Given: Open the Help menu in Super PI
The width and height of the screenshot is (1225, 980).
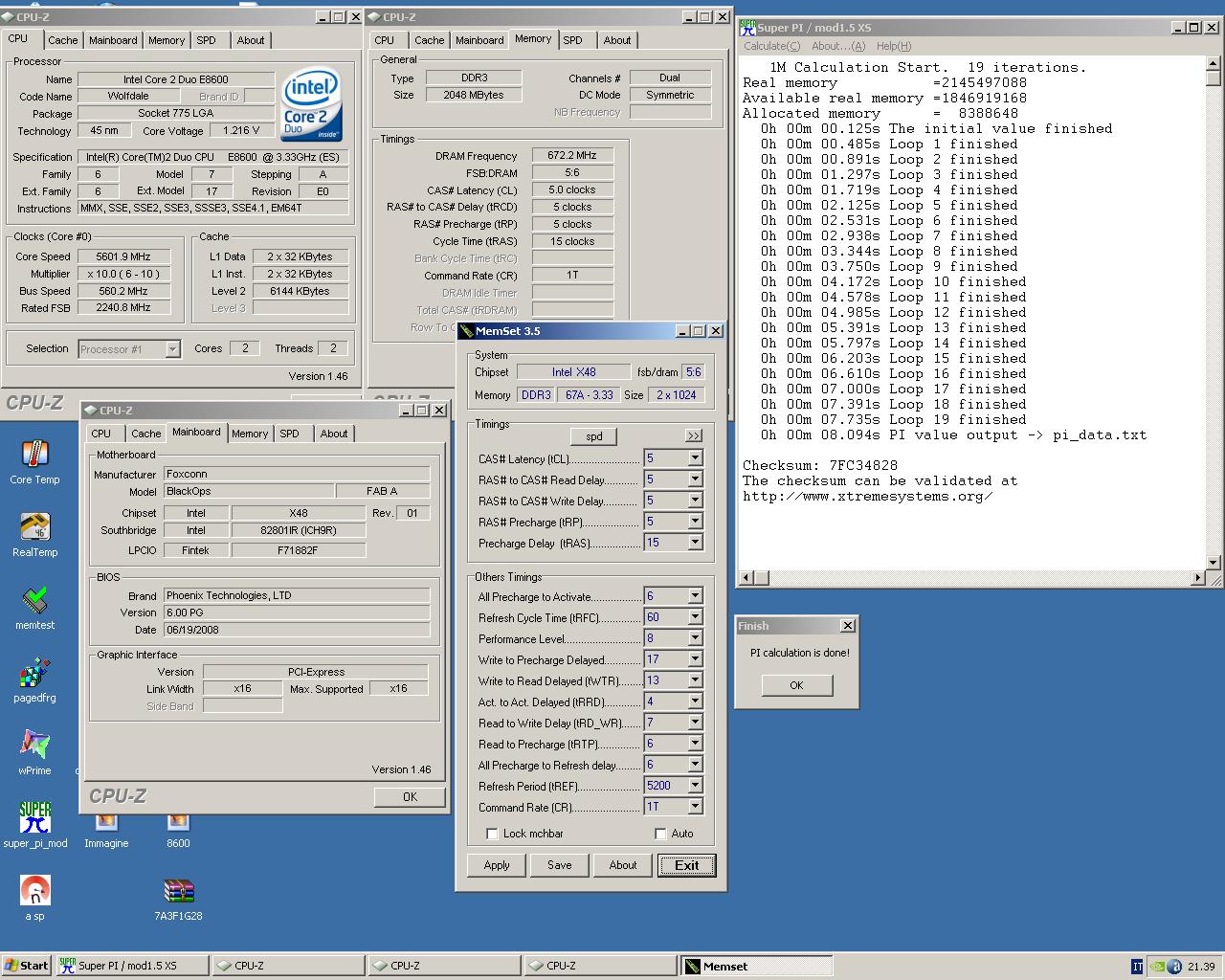Looking at the screenshot, I should (x=894, y=46).
